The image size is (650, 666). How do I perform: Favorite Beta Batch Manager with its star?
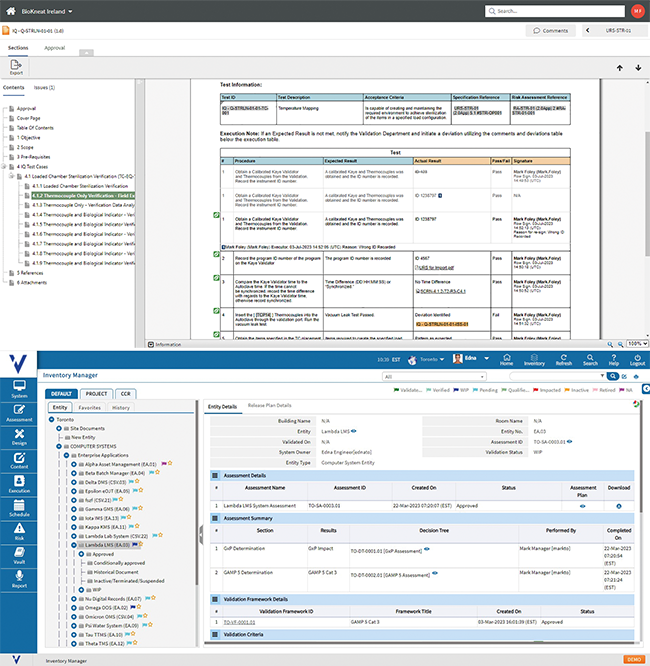point(158,472)
